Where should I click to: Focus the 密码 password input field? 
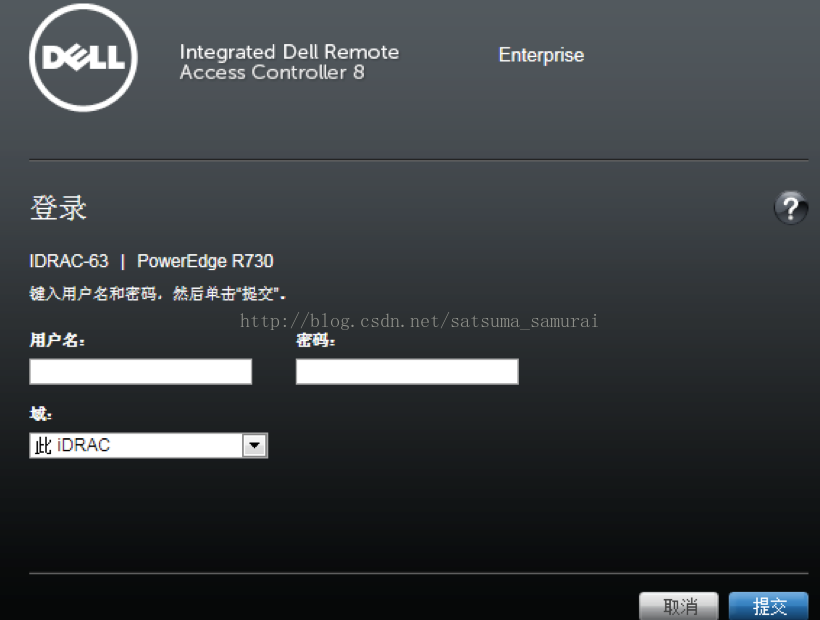pos(407,371)
